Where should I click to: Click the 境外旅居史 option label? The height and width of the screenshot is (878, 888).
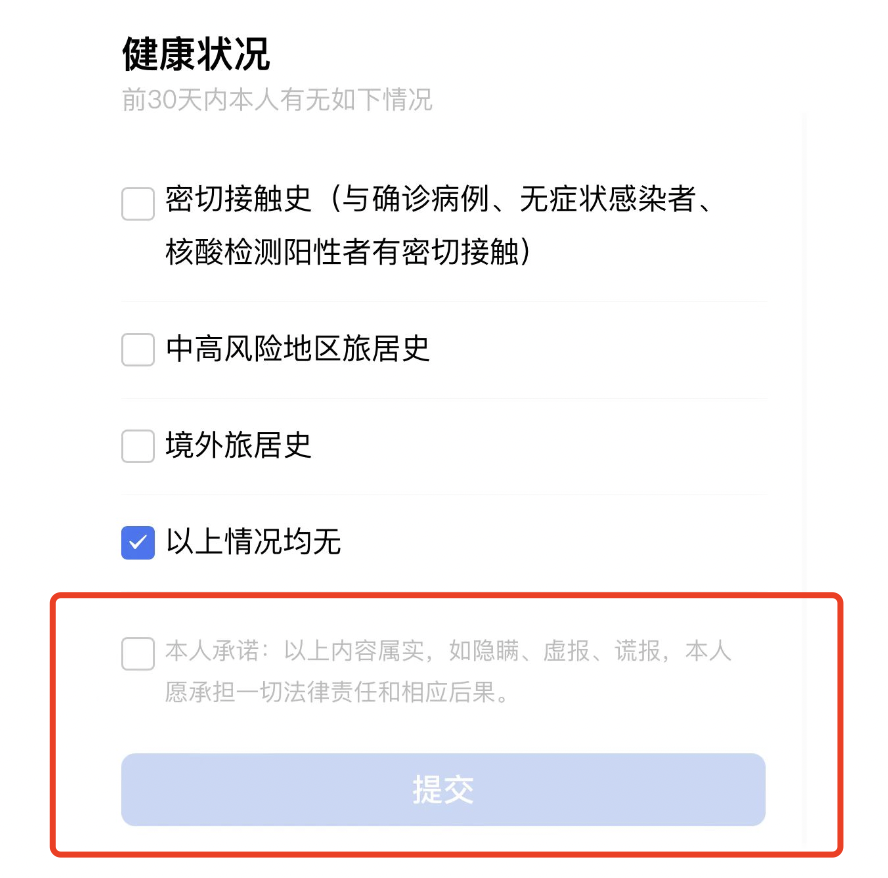(x=239, y=446)
